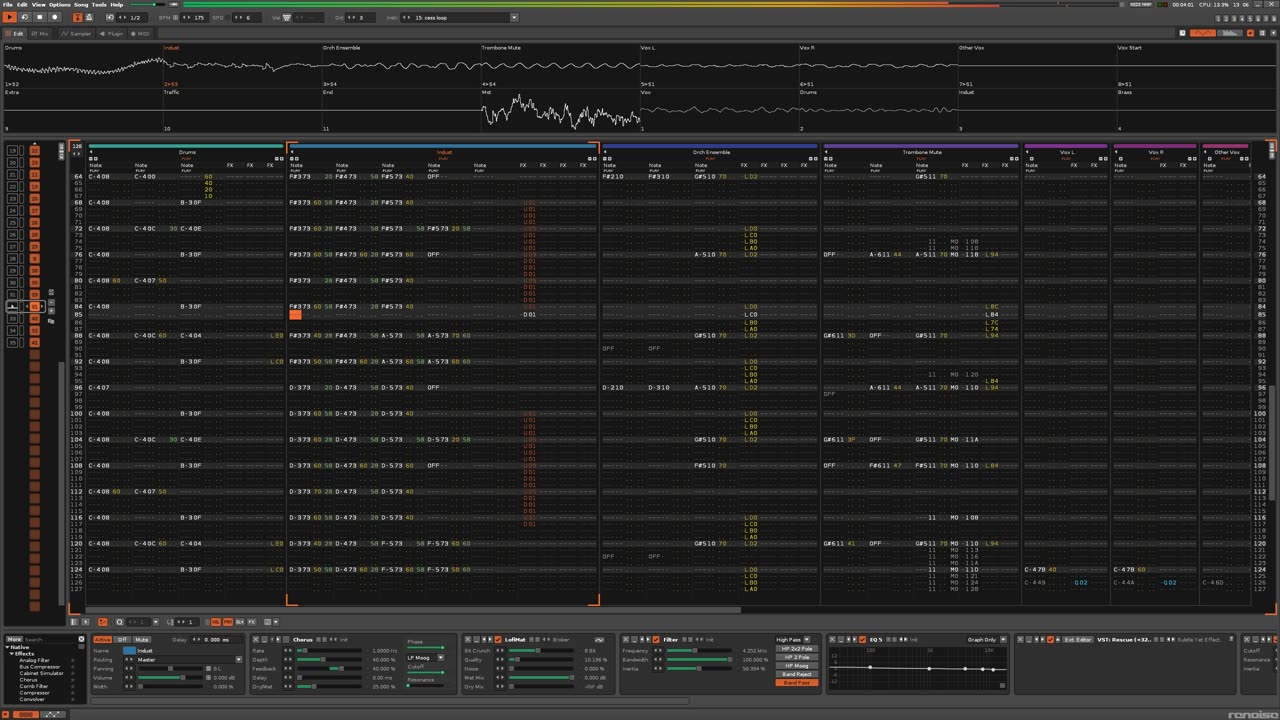Switch to the MIDI tab

[x=139, y=34]
